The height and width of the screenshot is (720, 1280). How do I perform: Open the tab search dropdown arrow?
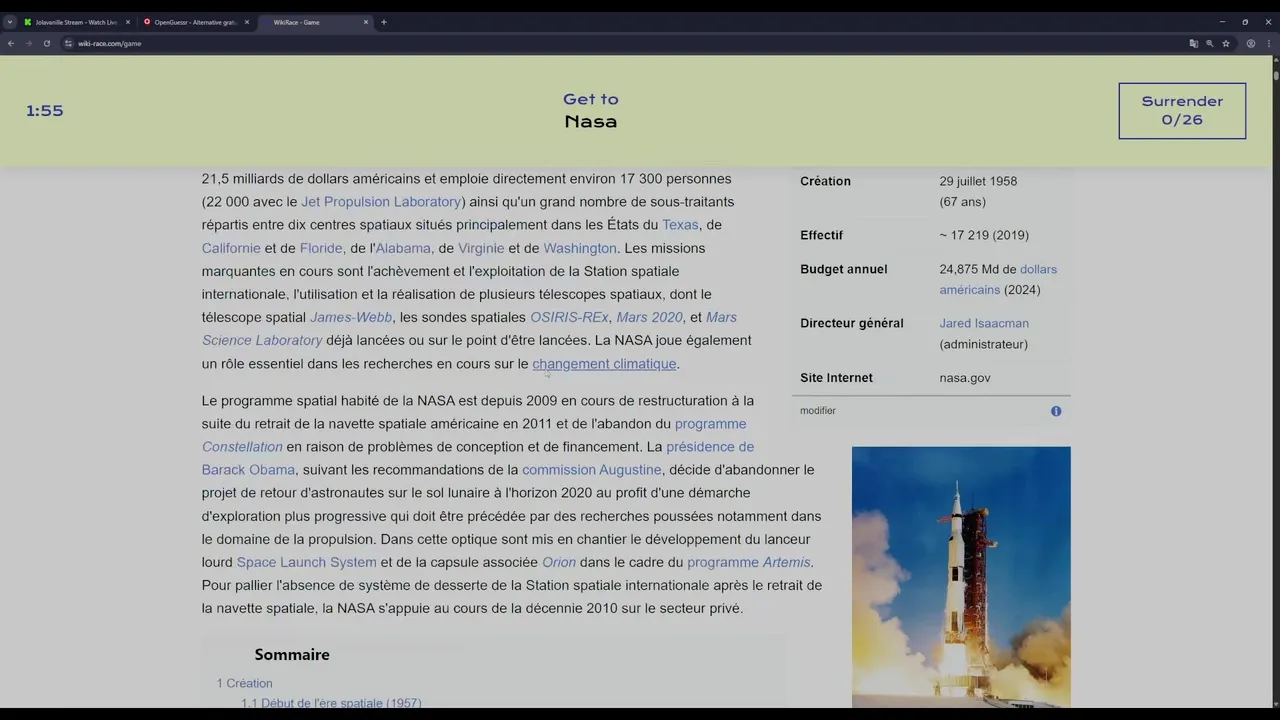point(9,22)
